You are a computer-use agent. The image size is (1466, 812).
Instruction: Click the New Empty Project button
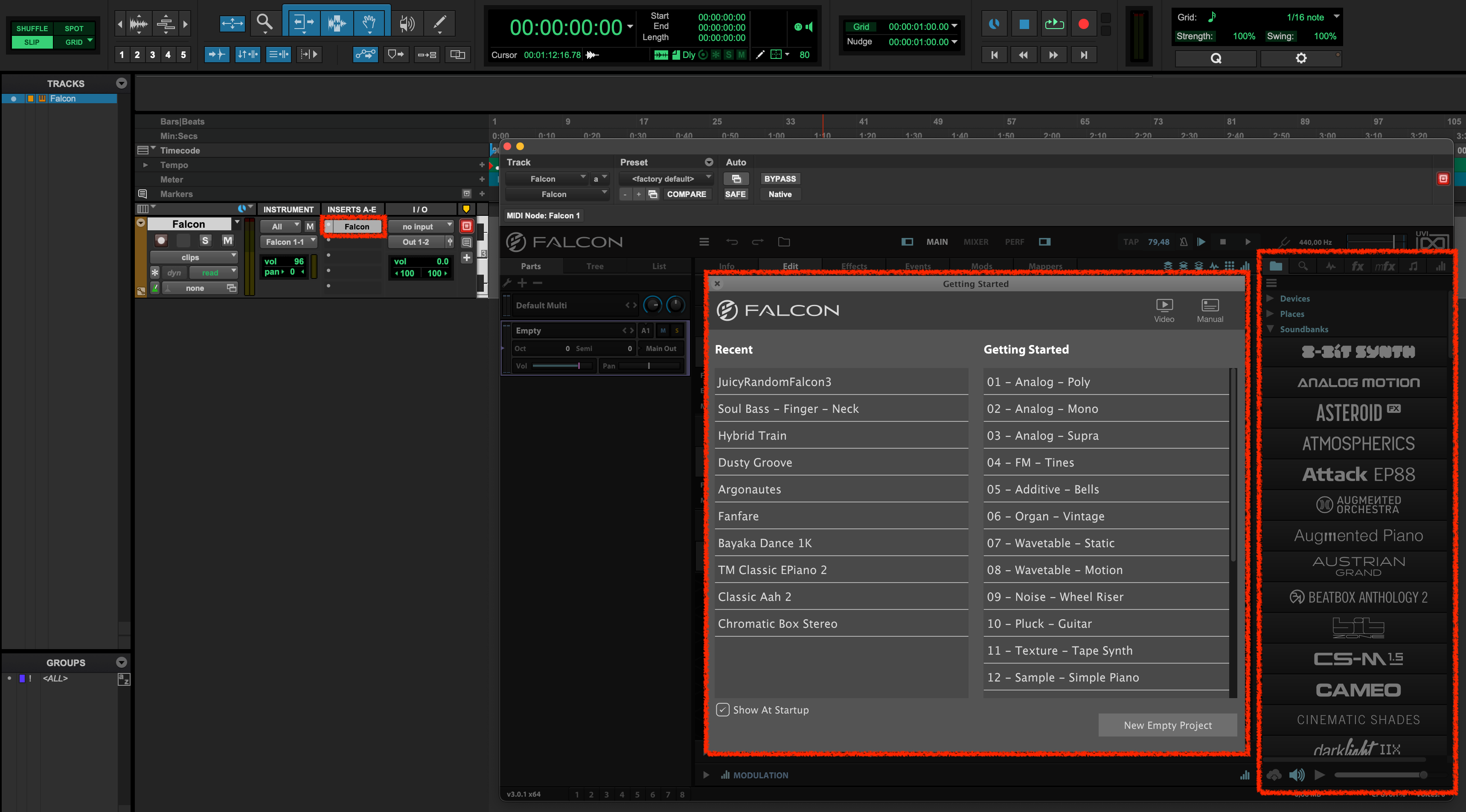tap(1167, 725)
